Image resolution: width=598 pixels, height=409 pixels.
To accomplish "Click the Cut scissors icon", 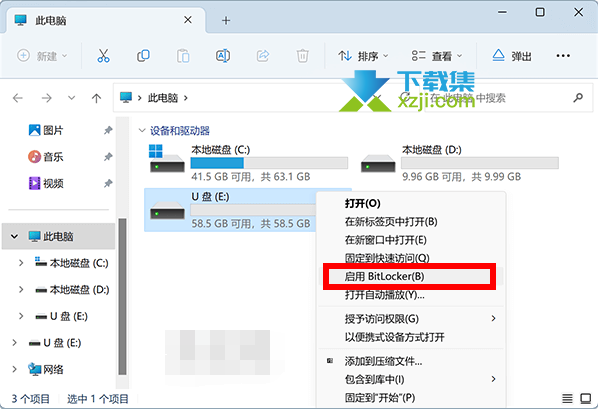I will point(103,56).
